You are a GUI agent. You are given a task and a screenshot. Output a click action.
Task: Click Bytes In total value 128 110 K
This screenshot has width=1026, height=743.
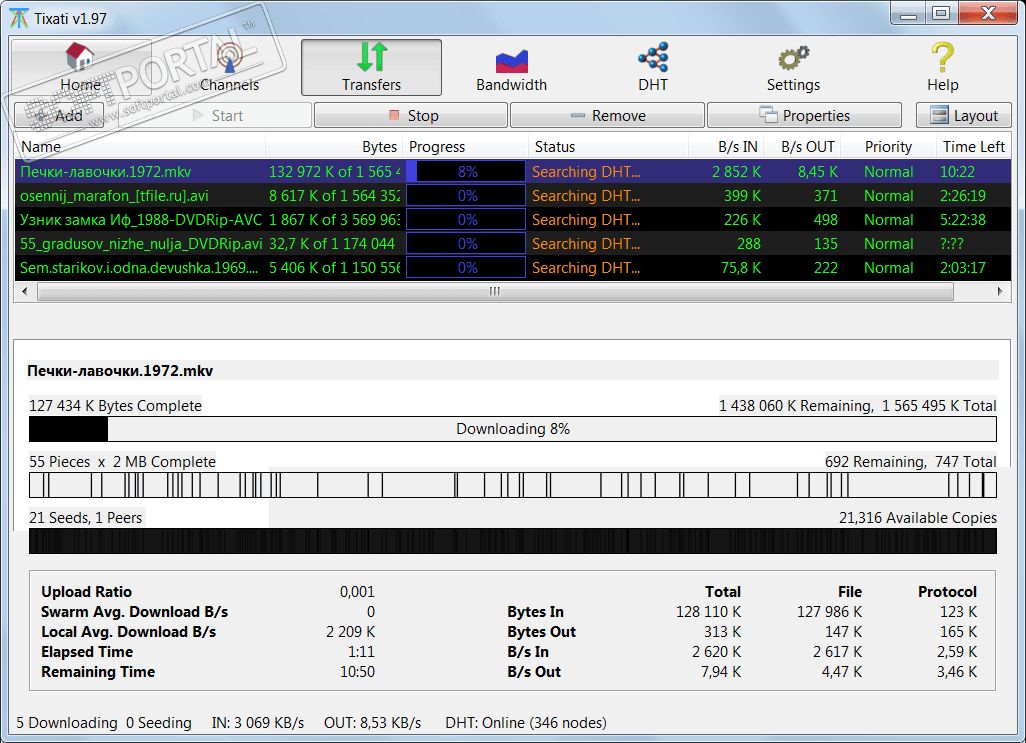pos(708,612)
